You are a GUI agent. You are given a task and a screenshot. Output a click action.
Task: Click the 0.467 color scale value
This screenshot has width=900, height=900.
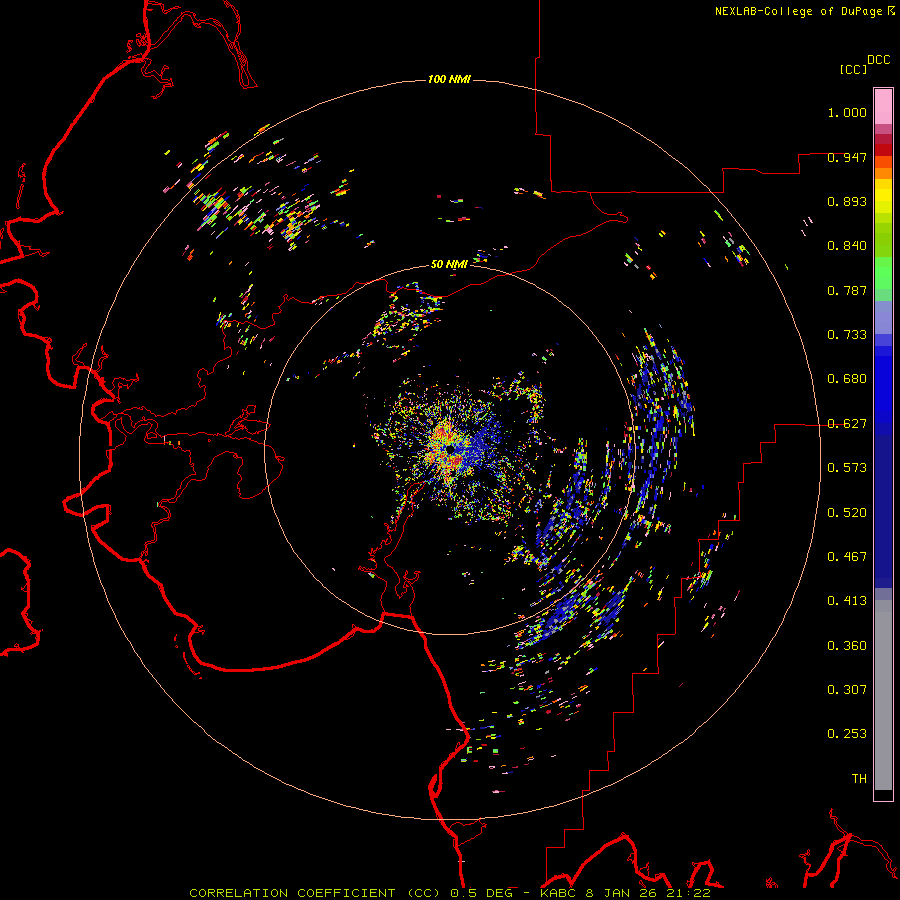847,557
